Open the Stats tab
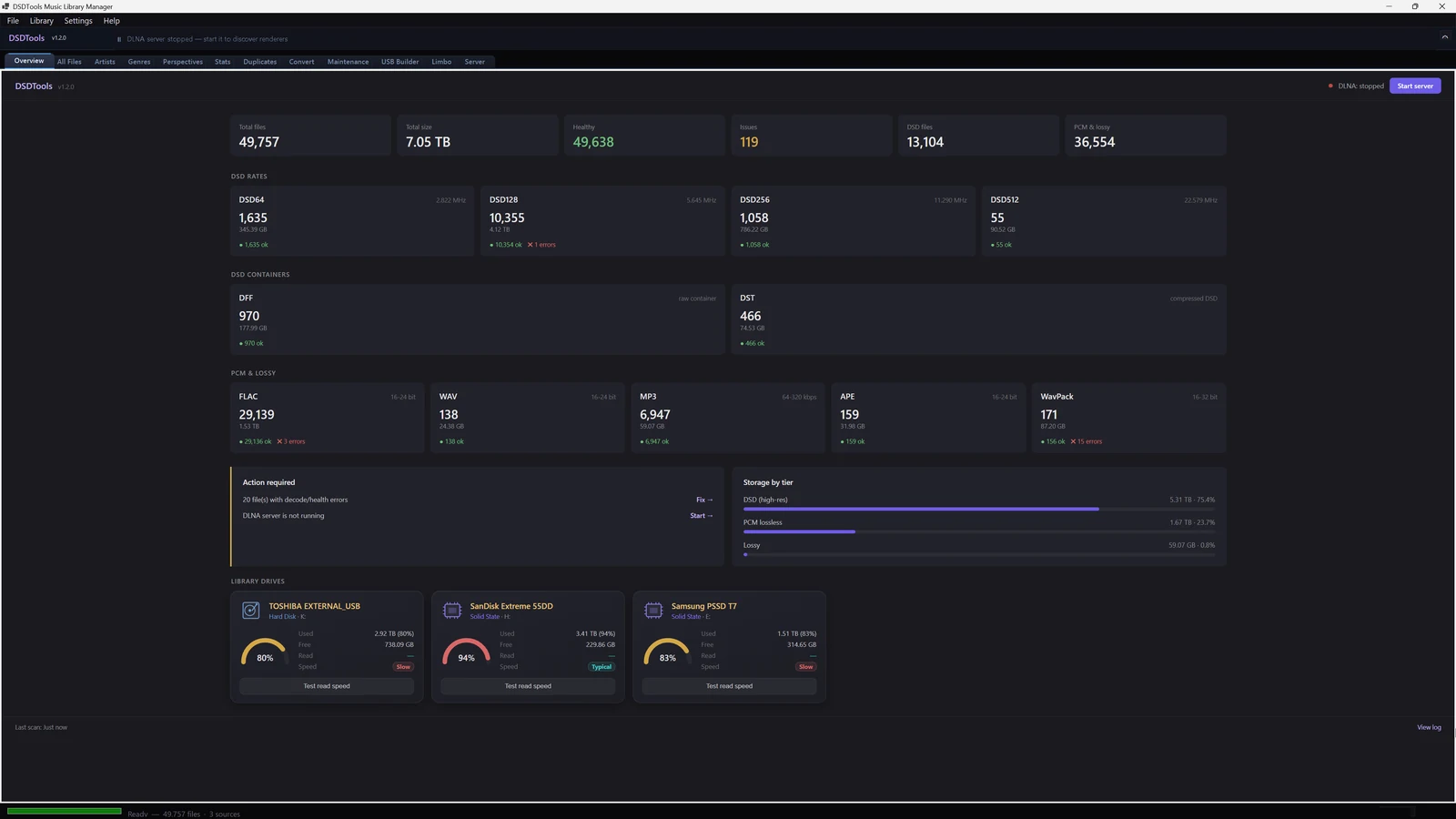 pyautogui.click(x=223, y=62)
